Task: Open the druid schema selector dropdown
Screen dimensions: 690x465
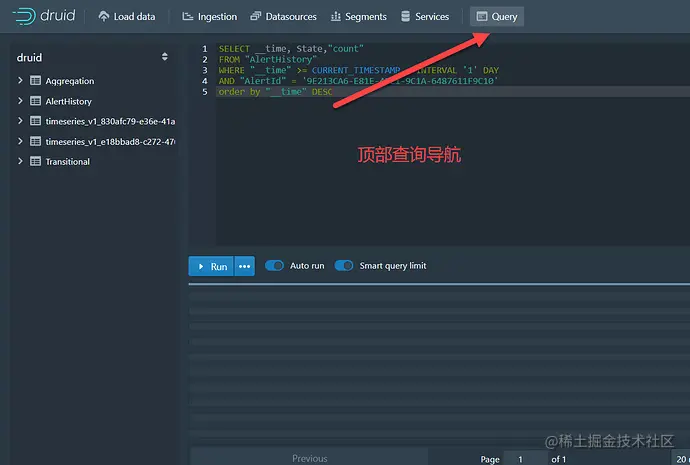Action: tap(165, 57)
